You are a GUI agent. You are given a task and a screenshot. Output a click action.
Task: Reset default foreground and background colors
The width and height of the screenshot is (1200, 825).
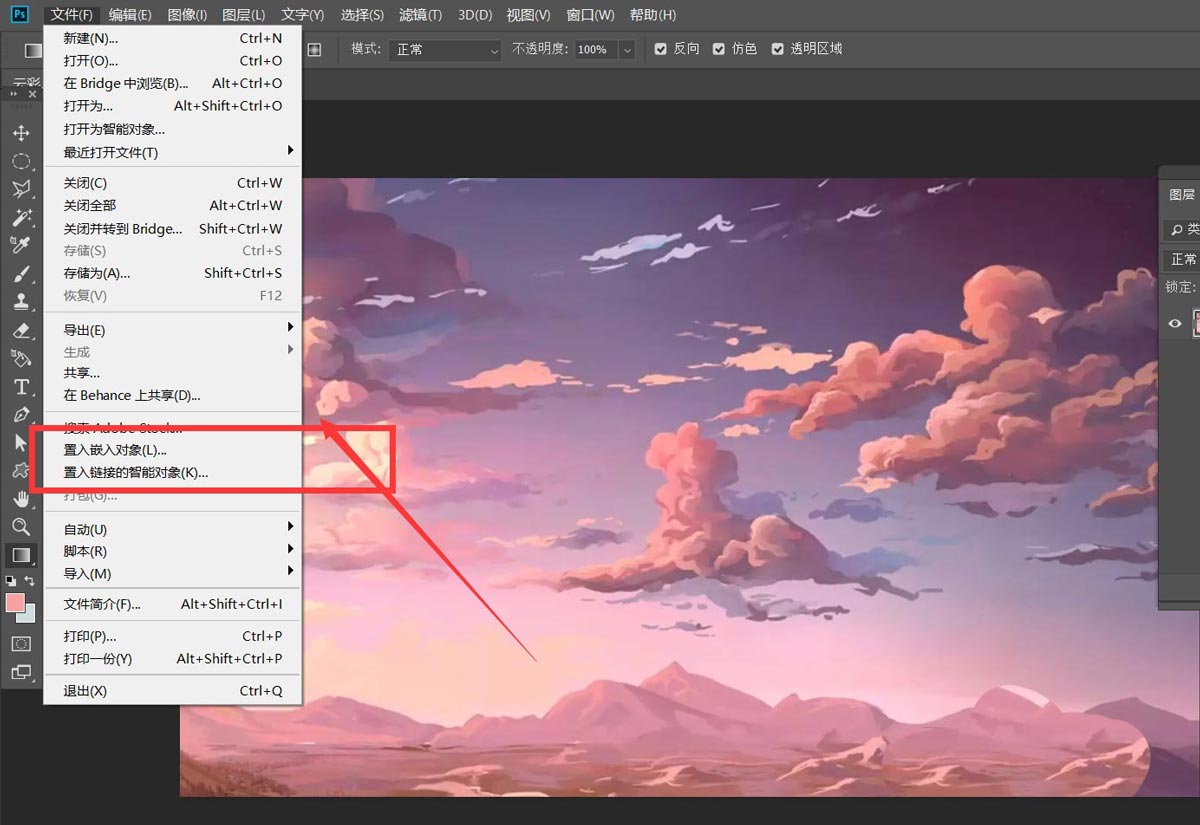click(11, 580)
